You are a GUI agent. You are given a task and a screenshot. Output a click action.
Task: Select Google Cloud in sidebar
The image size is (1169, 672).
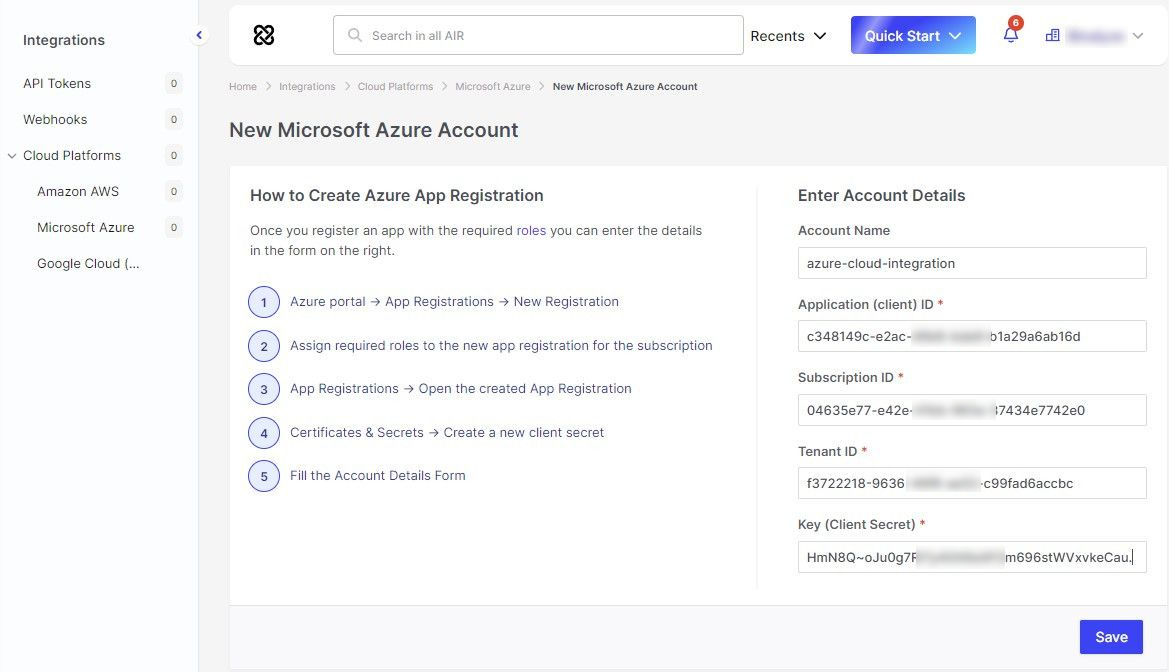(88, 264)
